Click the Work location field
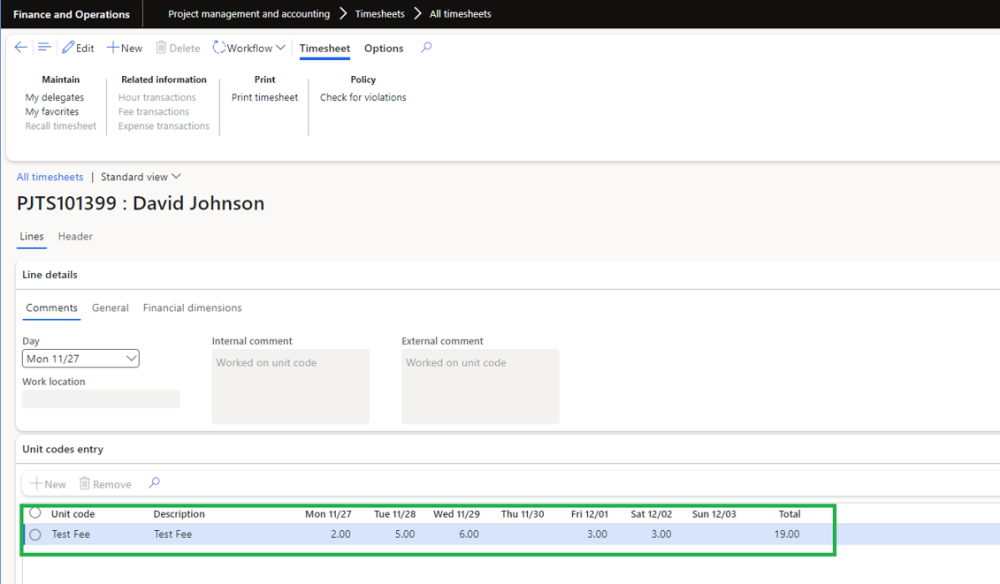Screen dimensions: 1000x584 pyautogui.click(x=101, y=399)
